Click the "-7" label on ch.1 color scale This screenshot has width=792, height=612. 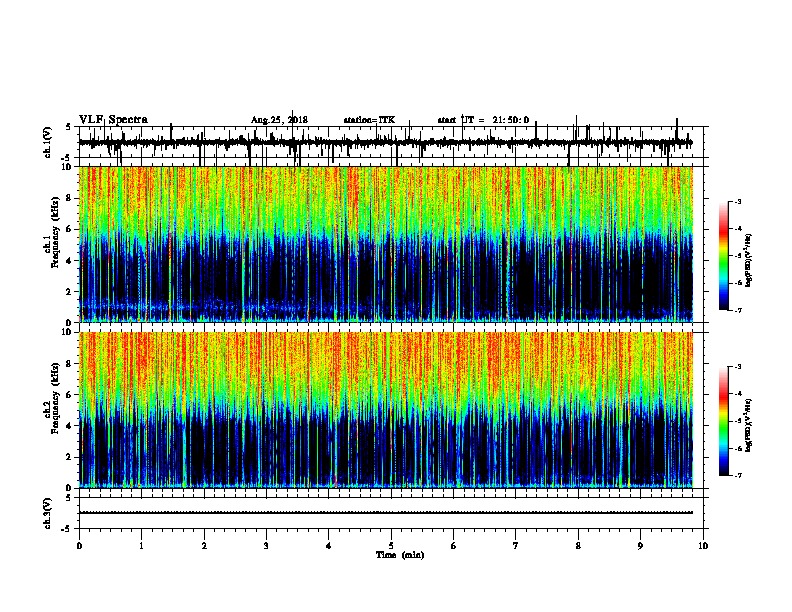tap(737, 310)
